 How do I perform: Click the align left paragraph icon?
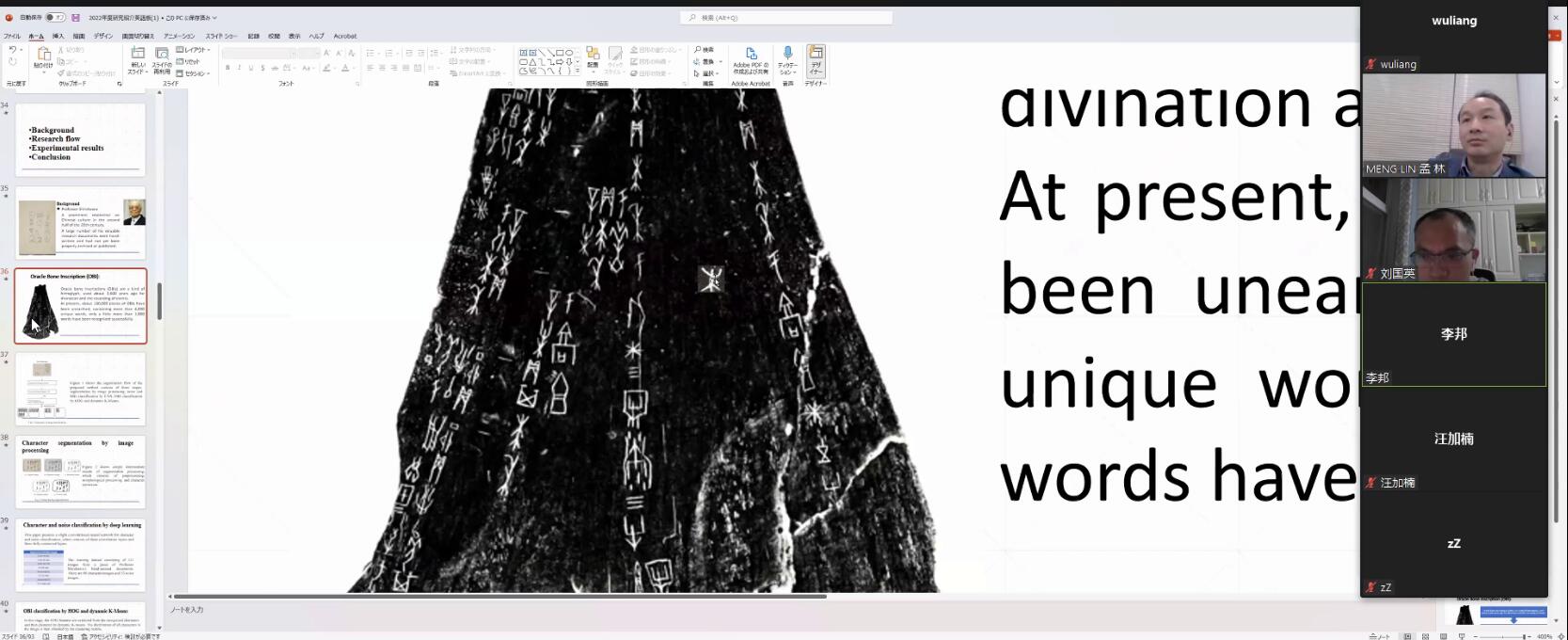[370, 68]
